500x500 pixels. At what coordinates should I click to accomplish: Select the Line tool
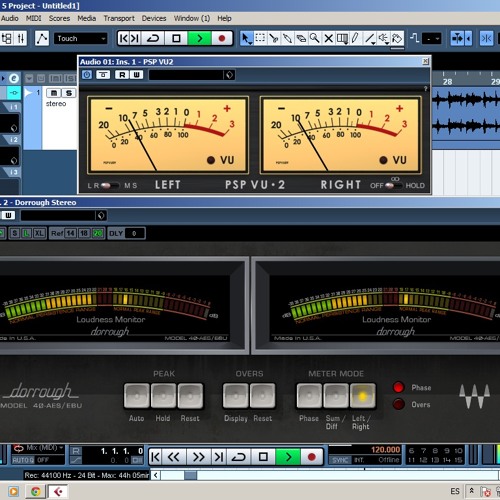coord(370,39)
